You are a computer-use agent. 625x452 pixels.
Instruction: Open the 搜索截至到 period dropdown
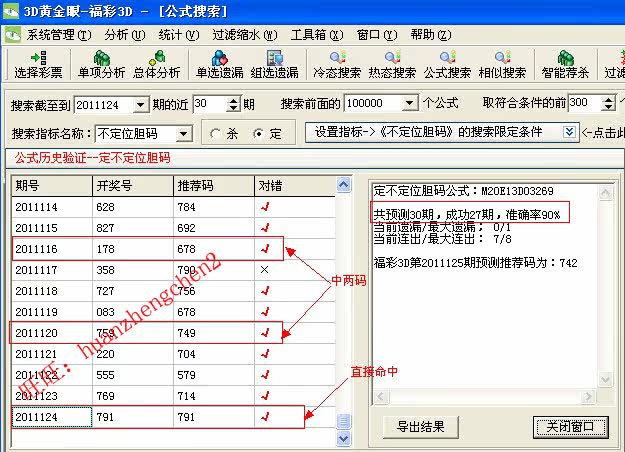140,105
